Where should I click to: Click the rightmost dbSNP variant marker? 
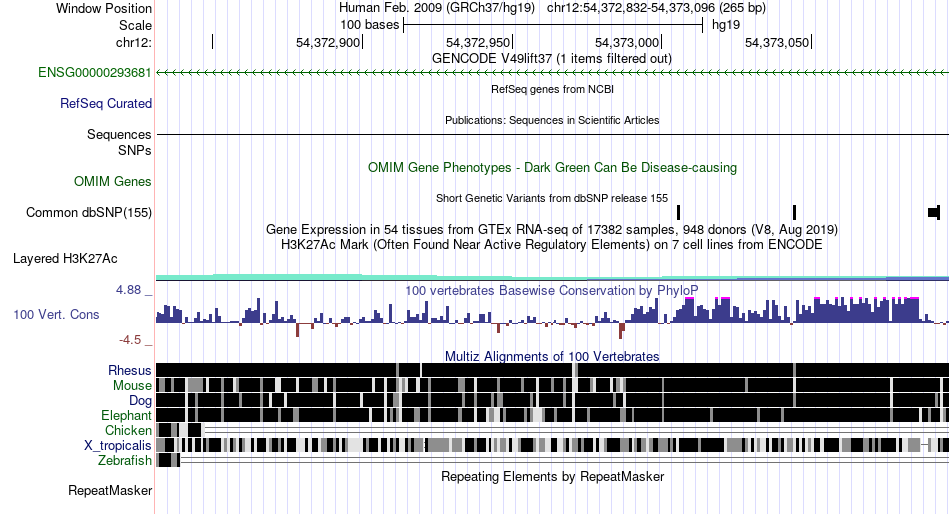pyautogui.click(x=934, y=213)
